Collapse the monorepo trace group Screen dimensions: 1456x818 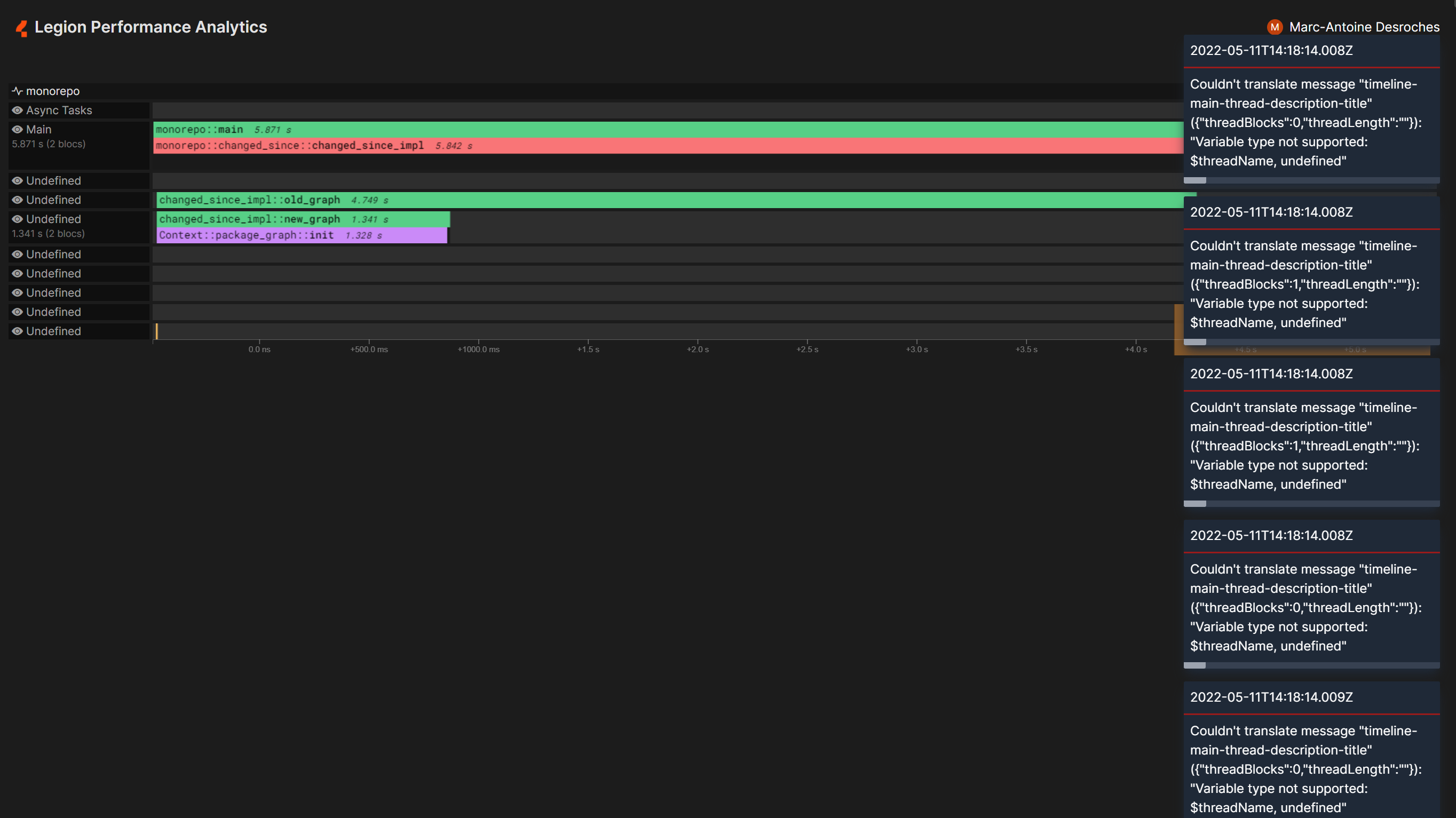point(54,91)
